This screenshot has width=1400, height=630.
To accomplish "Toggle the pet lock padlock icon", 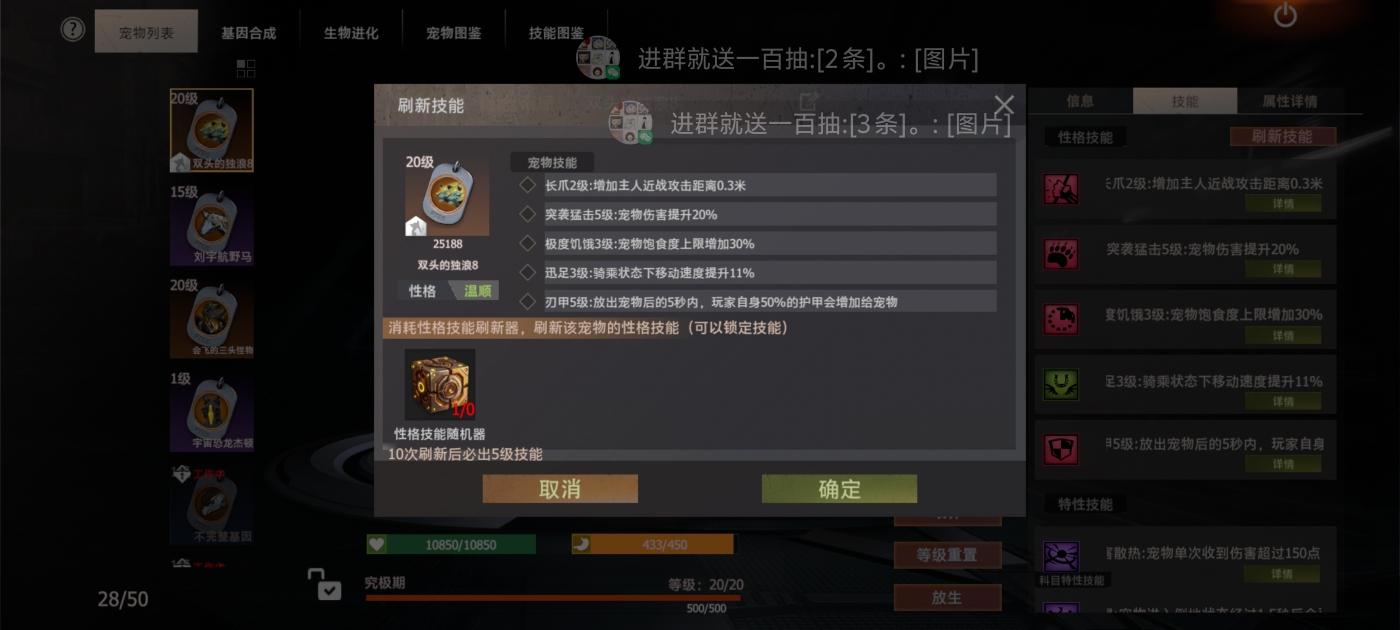I will [x=323, y=584].
